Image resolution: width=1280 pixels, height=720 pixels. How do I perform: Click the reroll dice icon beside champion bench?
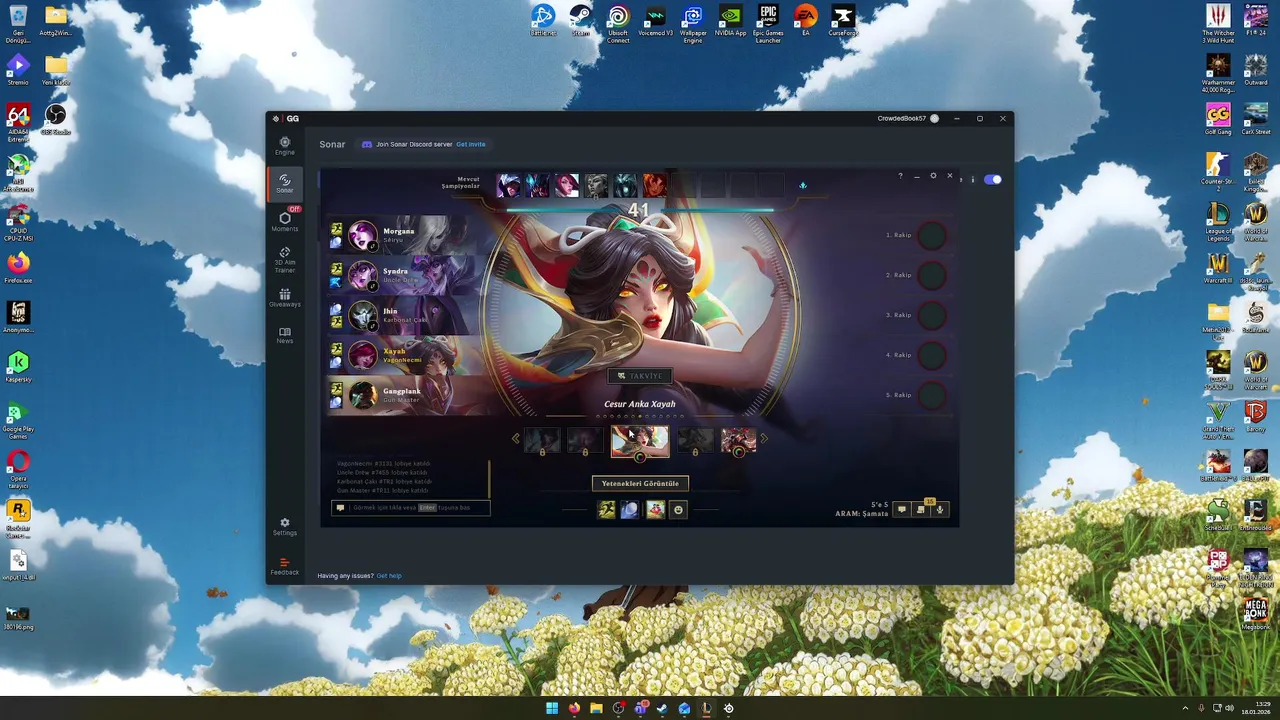tap(802, 185)
